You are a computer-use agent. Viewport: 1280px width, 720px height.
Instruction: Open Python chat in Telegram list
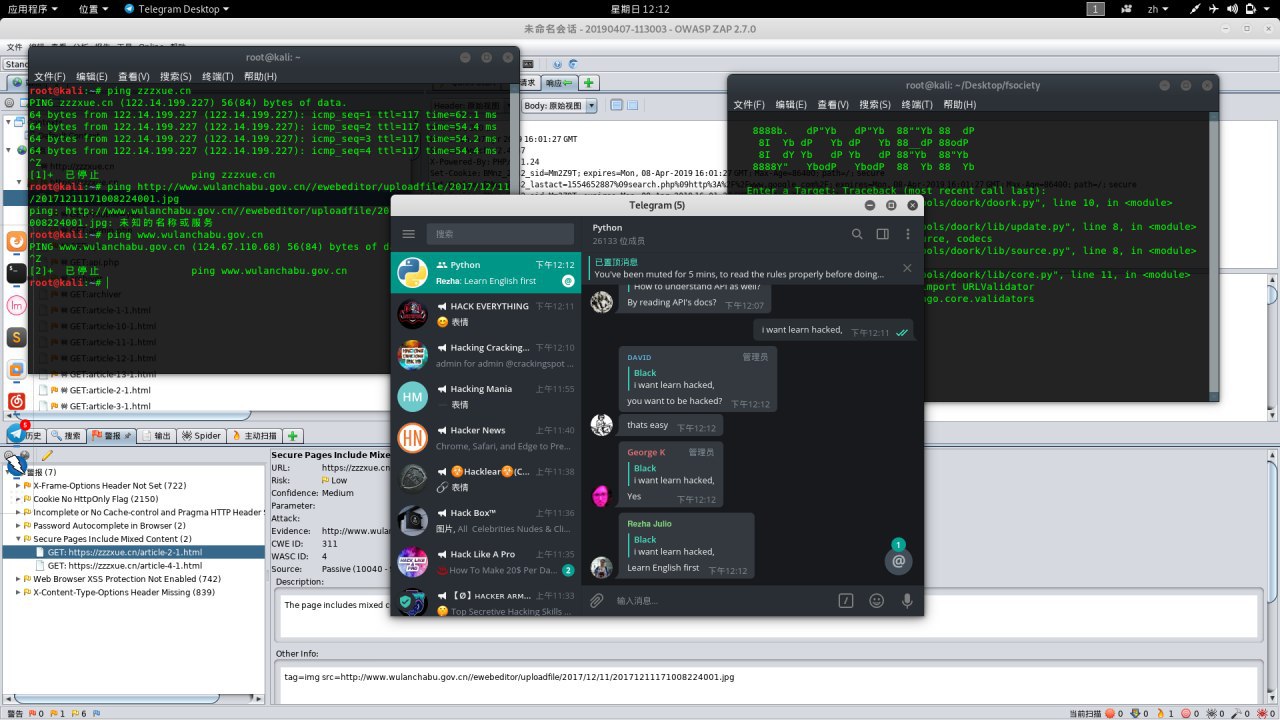(x=485, y=273)
